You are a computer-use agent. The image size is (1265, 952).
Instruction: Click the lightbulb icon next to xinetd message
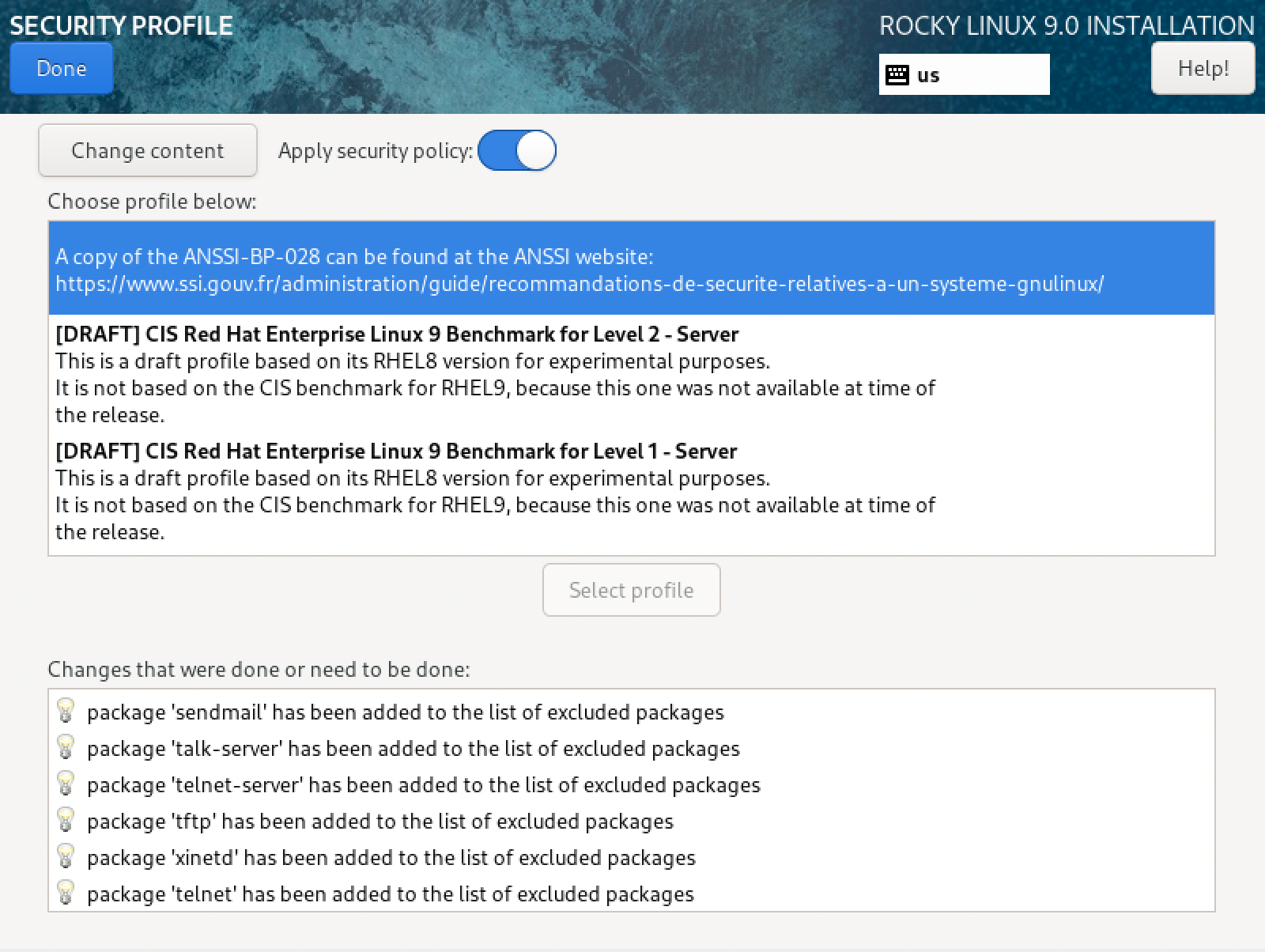(x=66, y=856)
